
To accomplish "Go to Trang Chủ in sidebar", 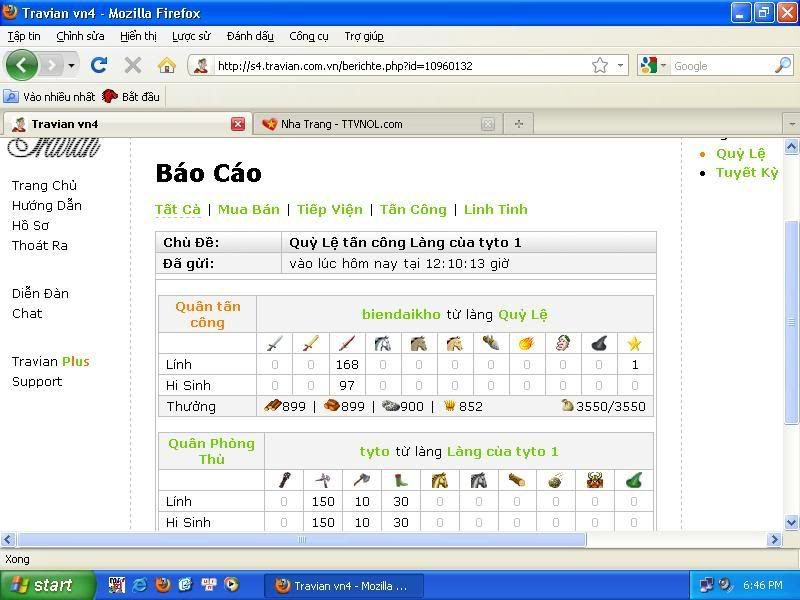I will (x=44, y=185).
